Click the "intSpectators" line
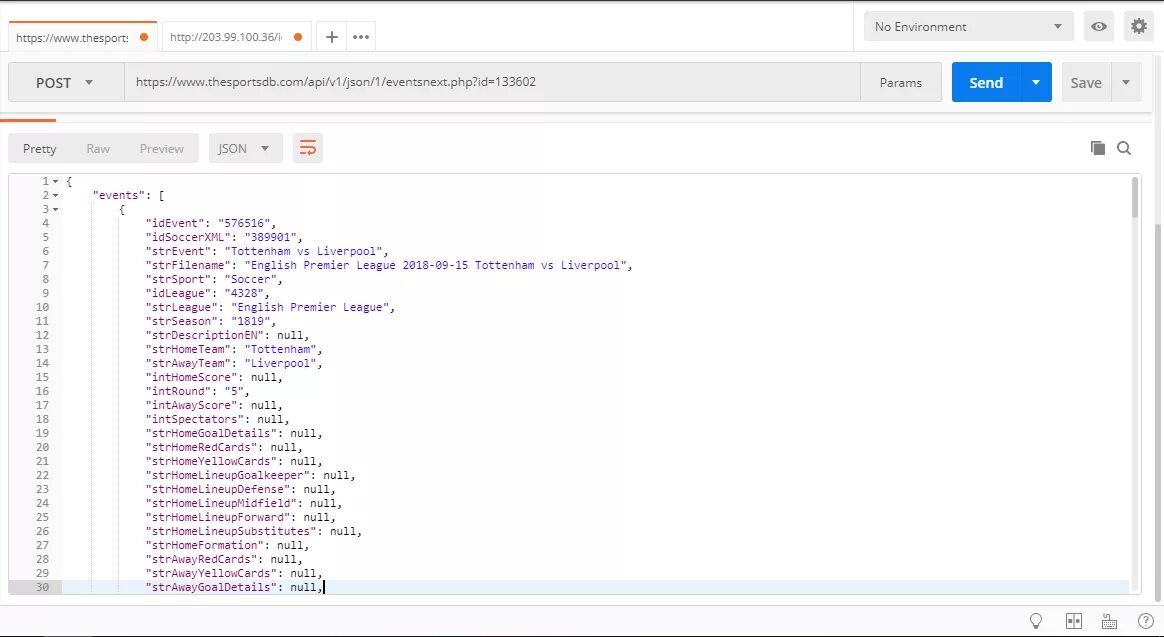 [218, 419]
